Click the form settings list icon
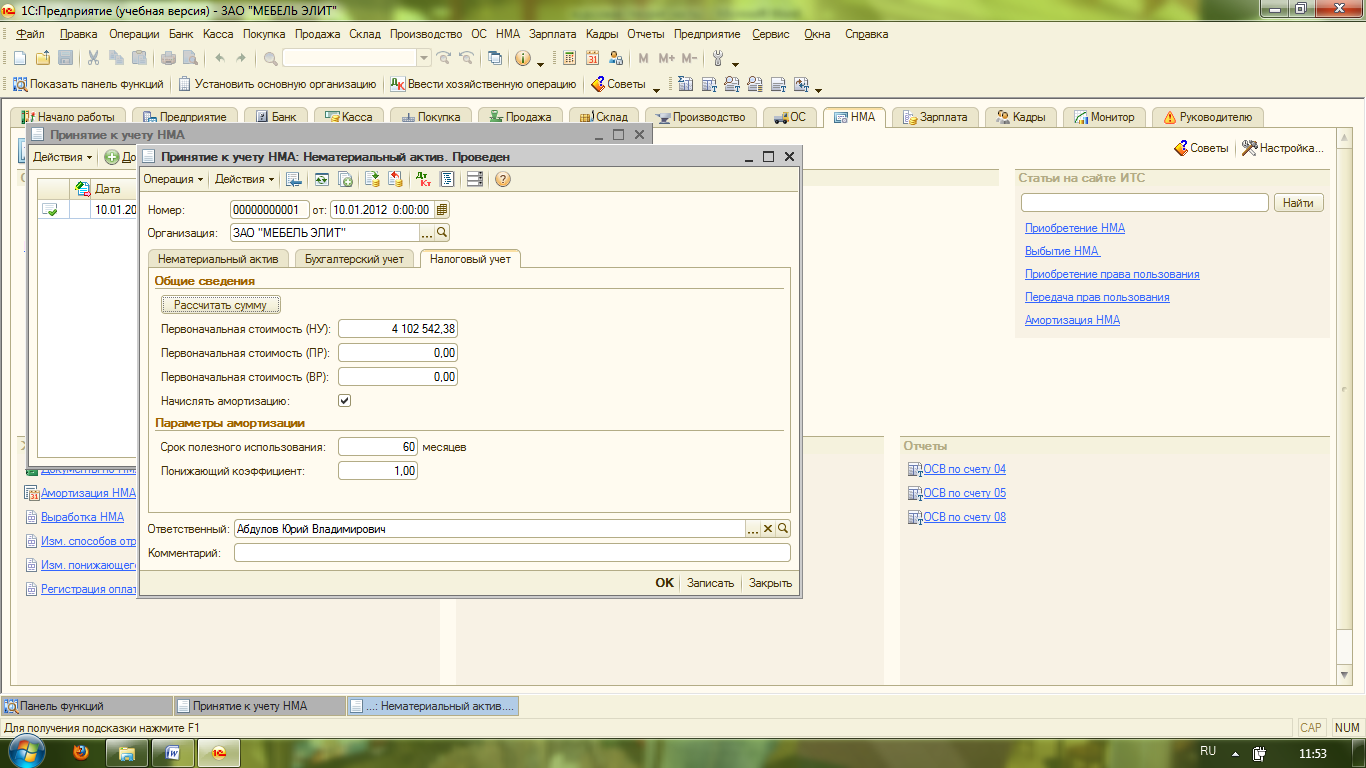1366x768 pixels. point(474,179)
